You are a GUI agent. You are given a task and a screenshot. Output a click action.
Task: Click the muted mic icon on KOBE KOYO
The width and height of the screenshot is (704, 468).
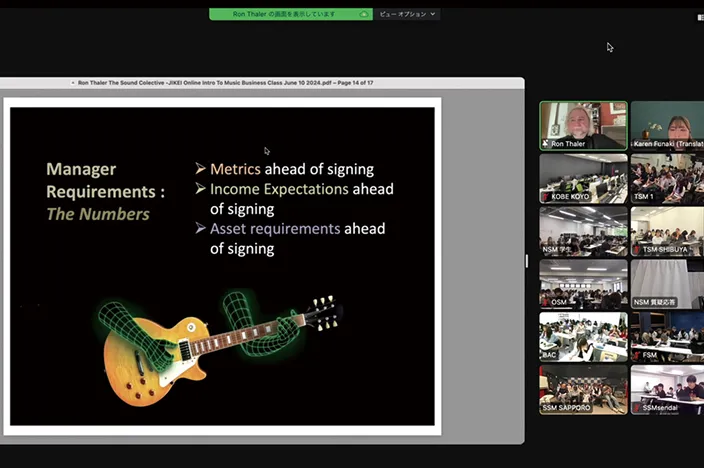546,197
